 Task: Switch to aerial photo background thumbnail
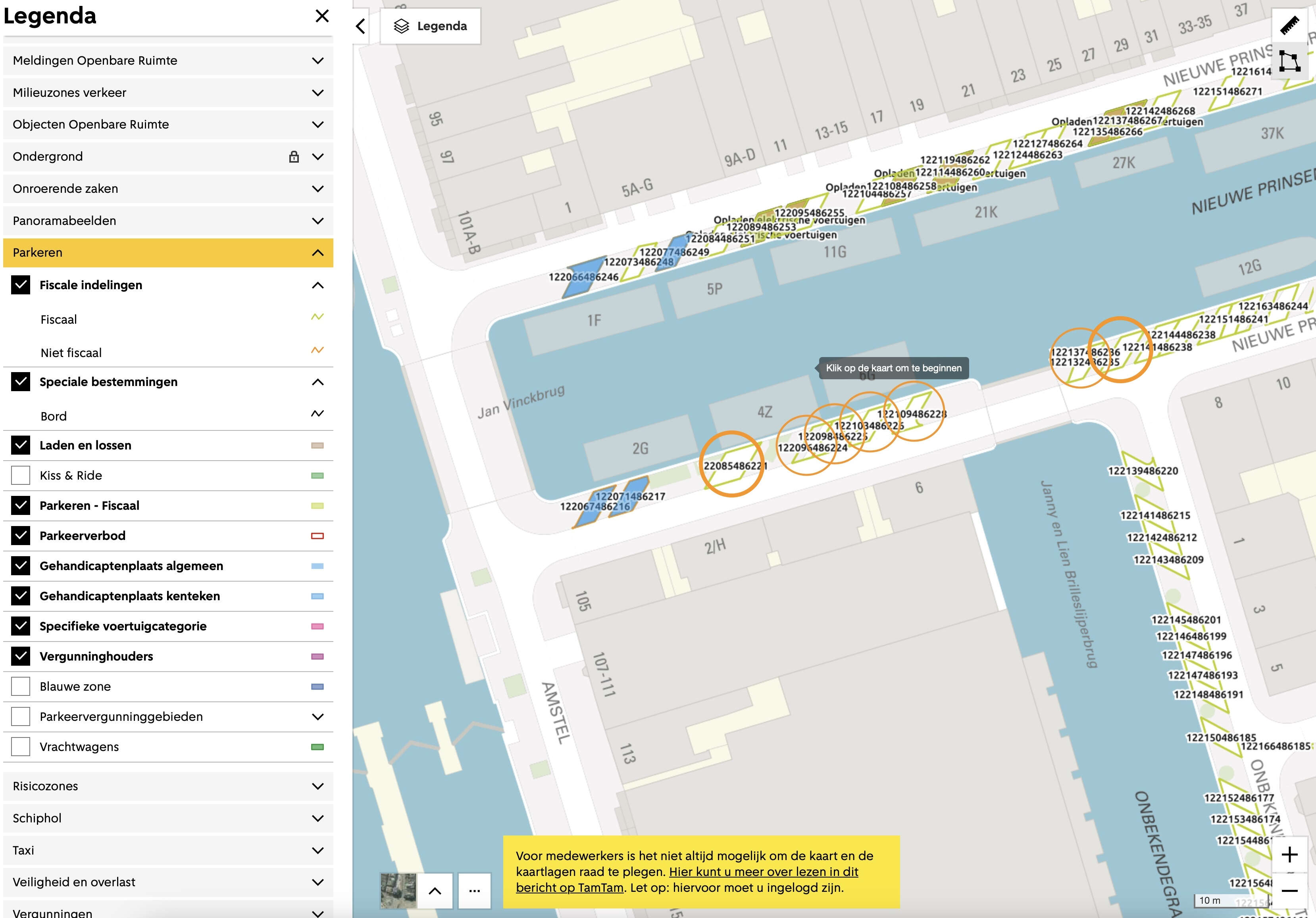[398, 891]
